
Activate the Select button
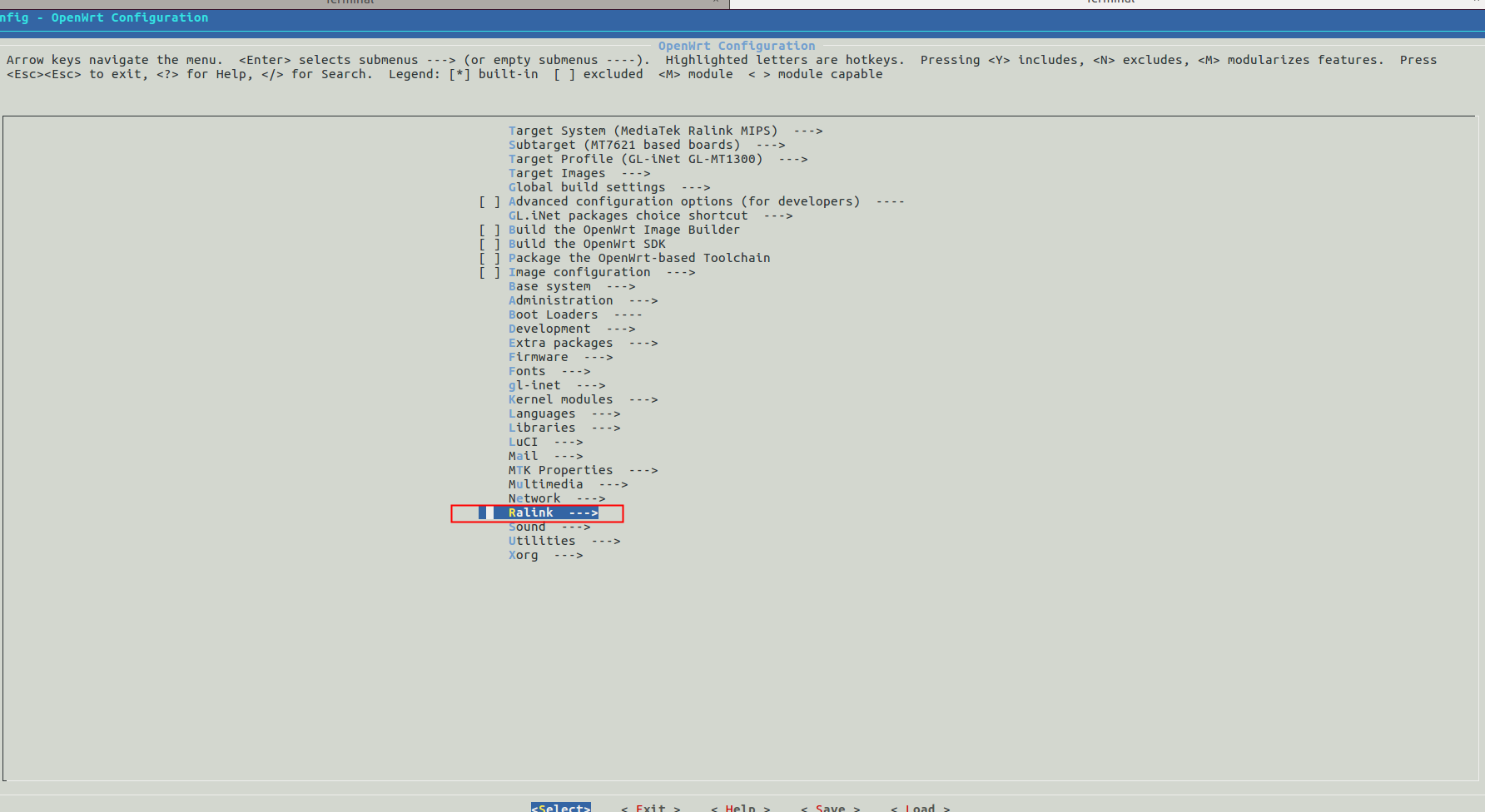(560, 806)
